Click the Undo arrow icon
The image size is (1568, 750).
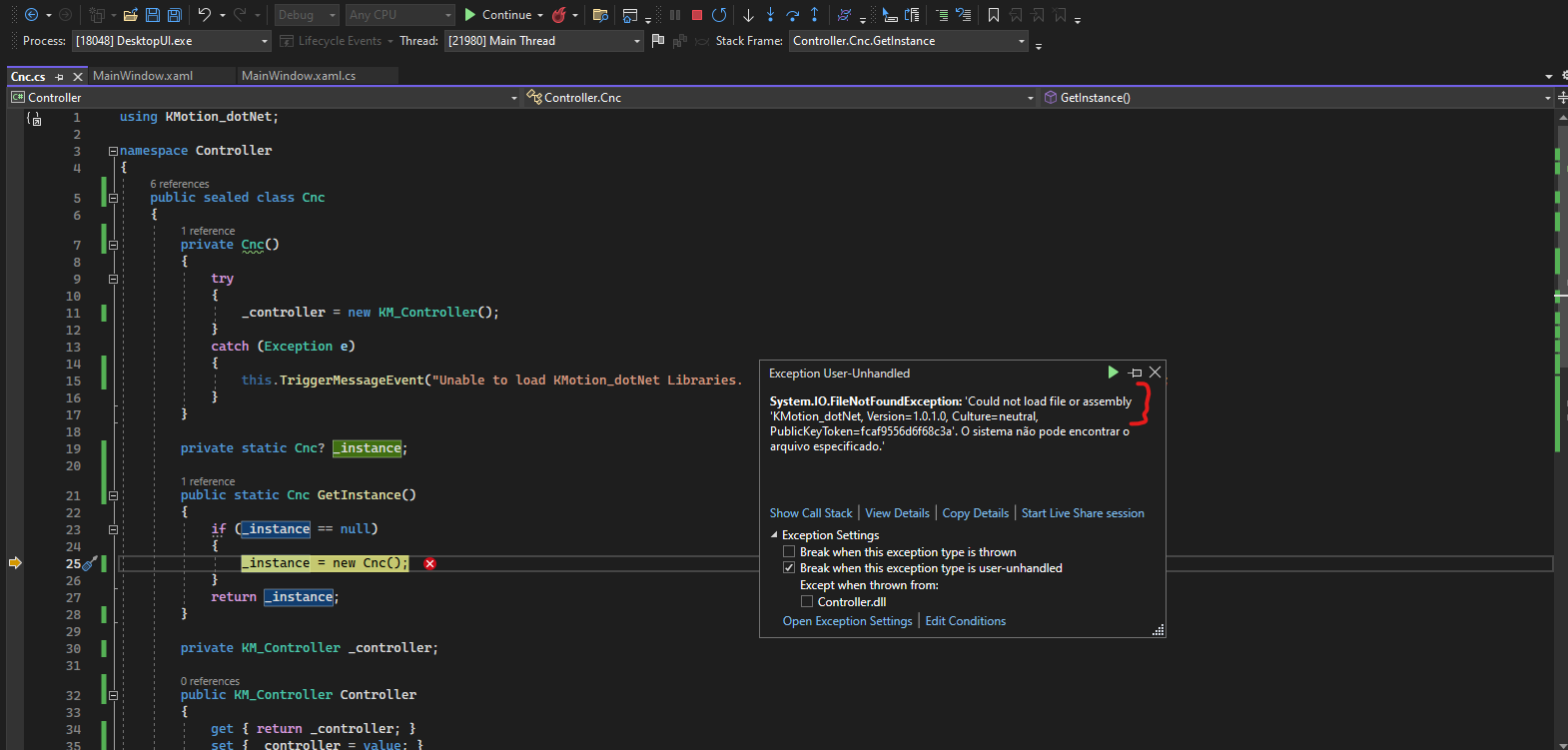204,15
